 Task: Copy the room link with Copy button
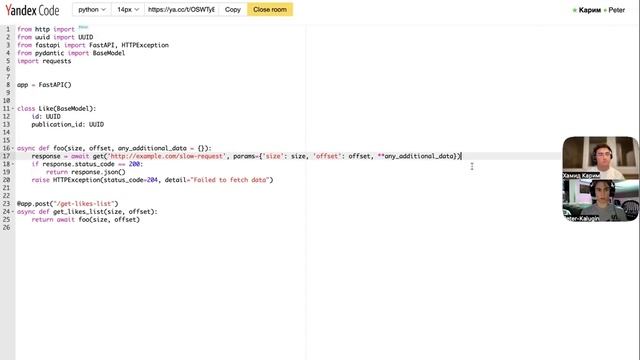click(x=233, y=9)
